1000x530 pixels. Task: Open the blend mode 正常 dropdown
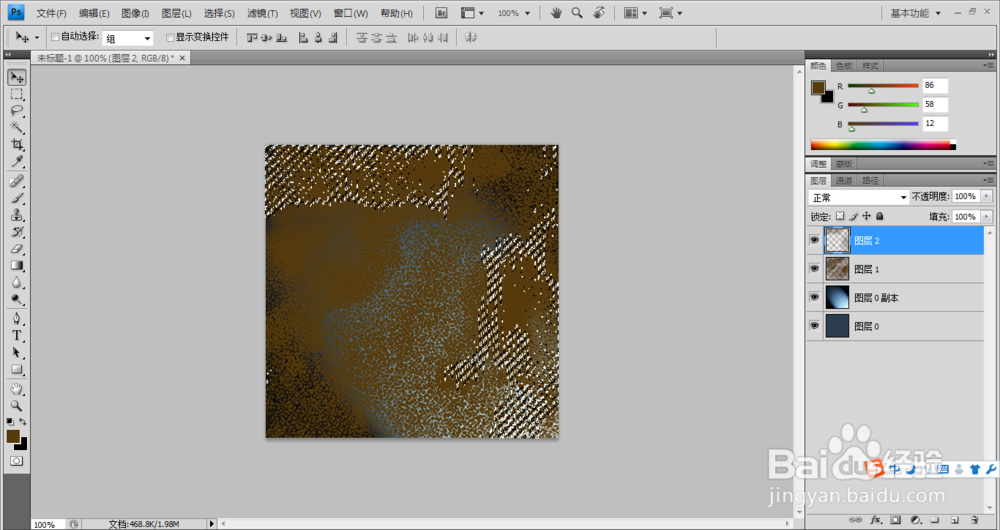tap(858, 197)
